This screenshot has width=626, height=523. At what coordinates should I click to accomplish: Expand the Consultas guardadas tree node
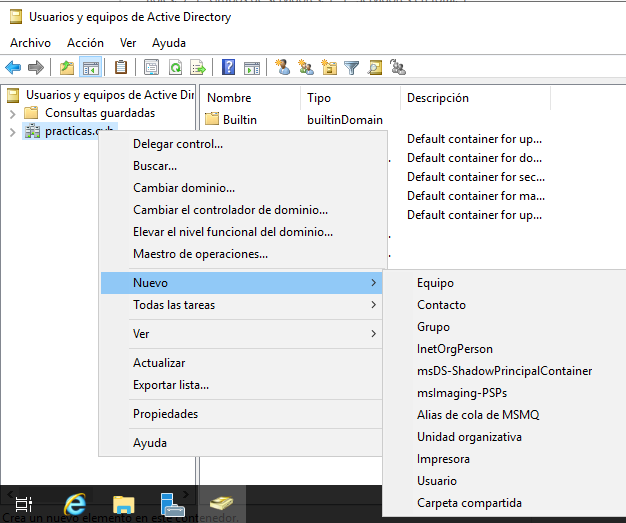point(13,114)
